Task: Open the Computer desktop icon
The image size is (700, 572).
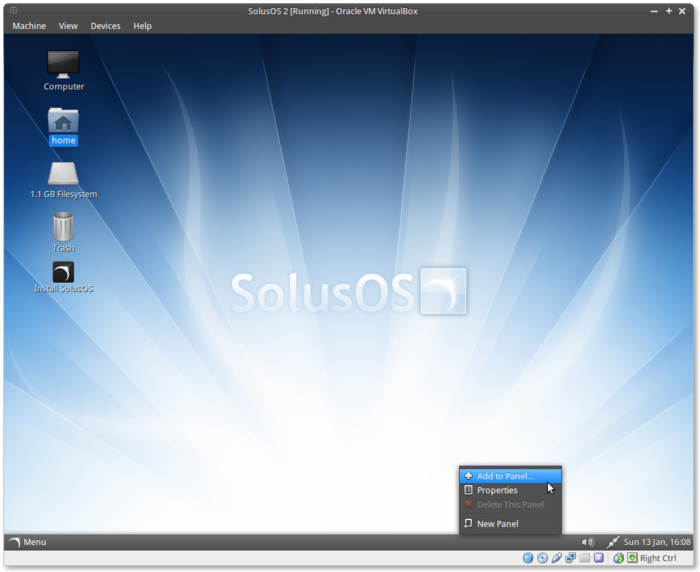Action: tap(63, 65)
